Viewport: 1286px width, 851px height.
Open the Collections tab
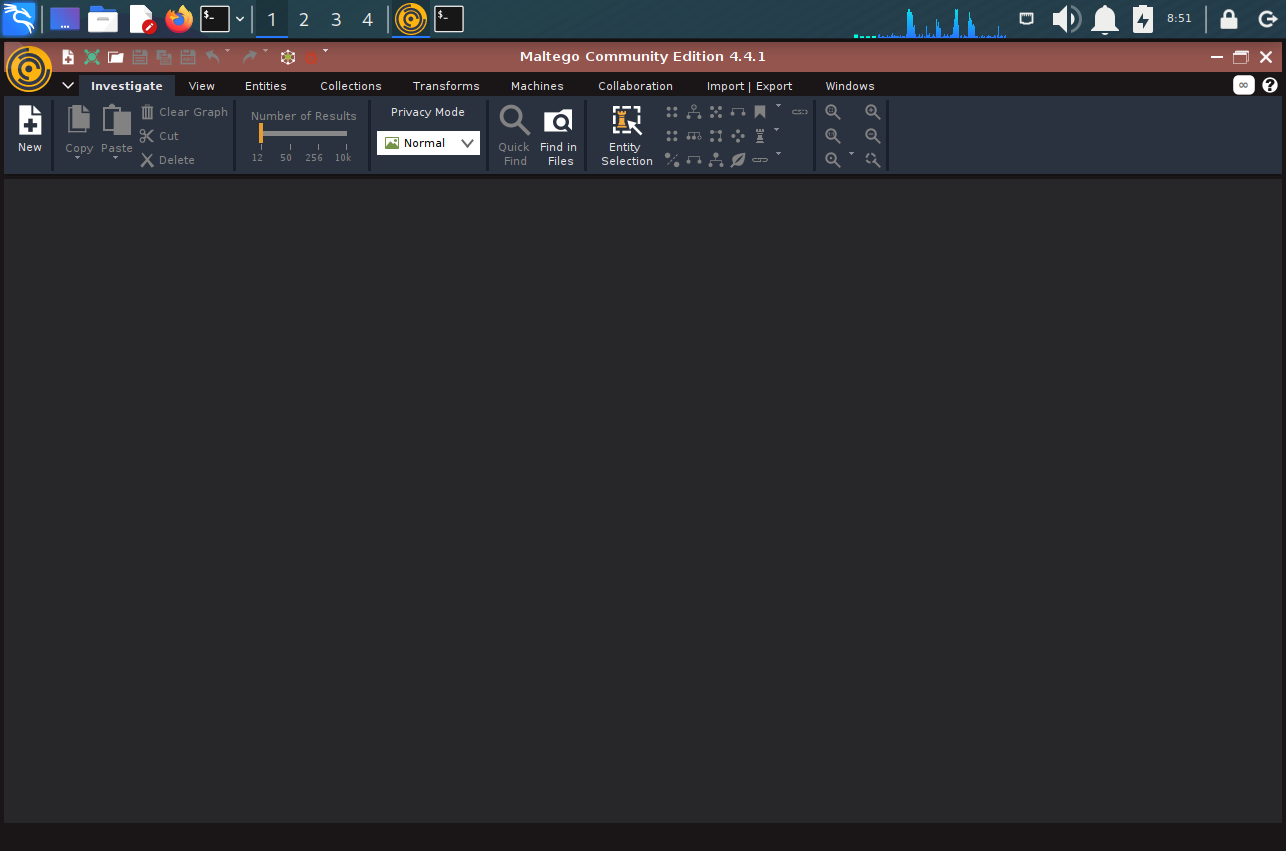pyautogui.click(x=351, y=86)
